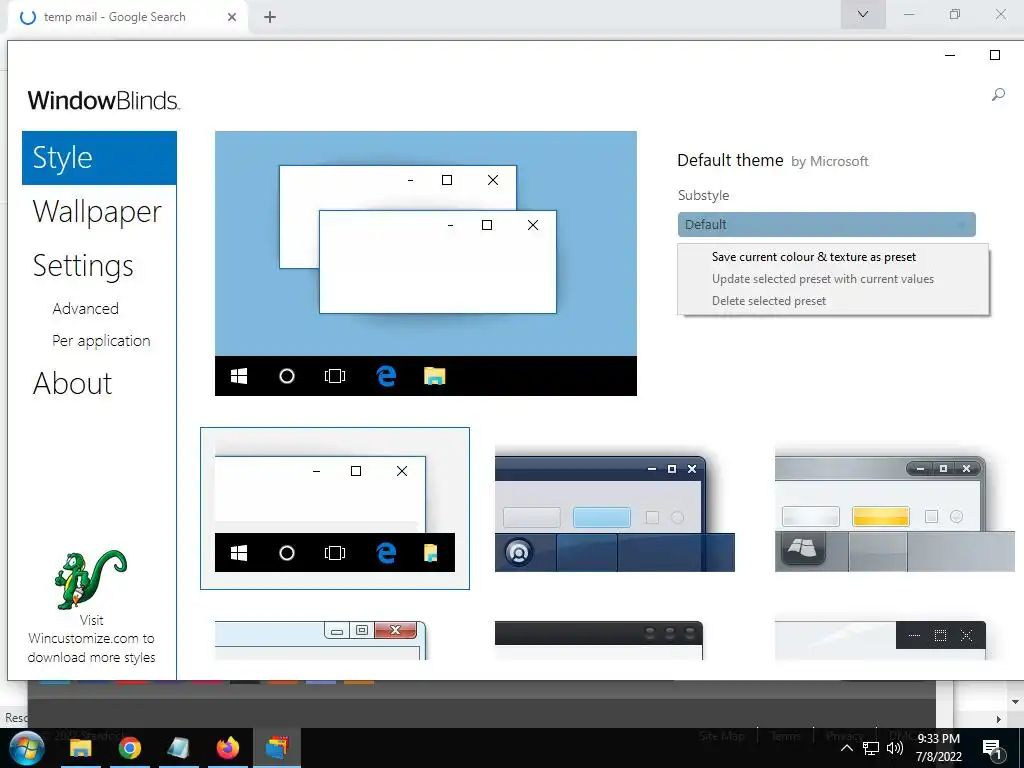Click the WindowBlinds taskbar icon
The height and width of the screenshot is (768, 1024).
click(277, 748)
